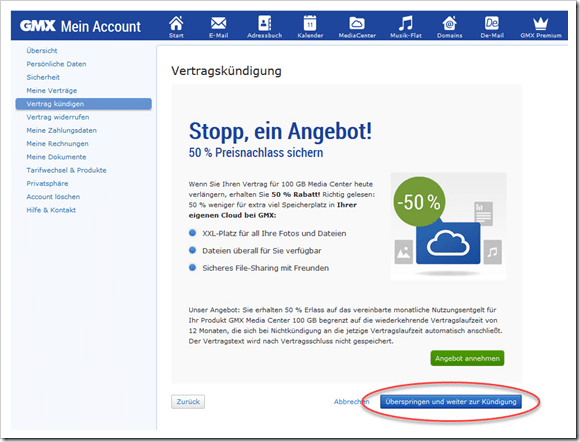Open Sicherheit settings in sidebar
This screenshot has width=580, height=442.
pyautogui.click(x=43, y=77)
